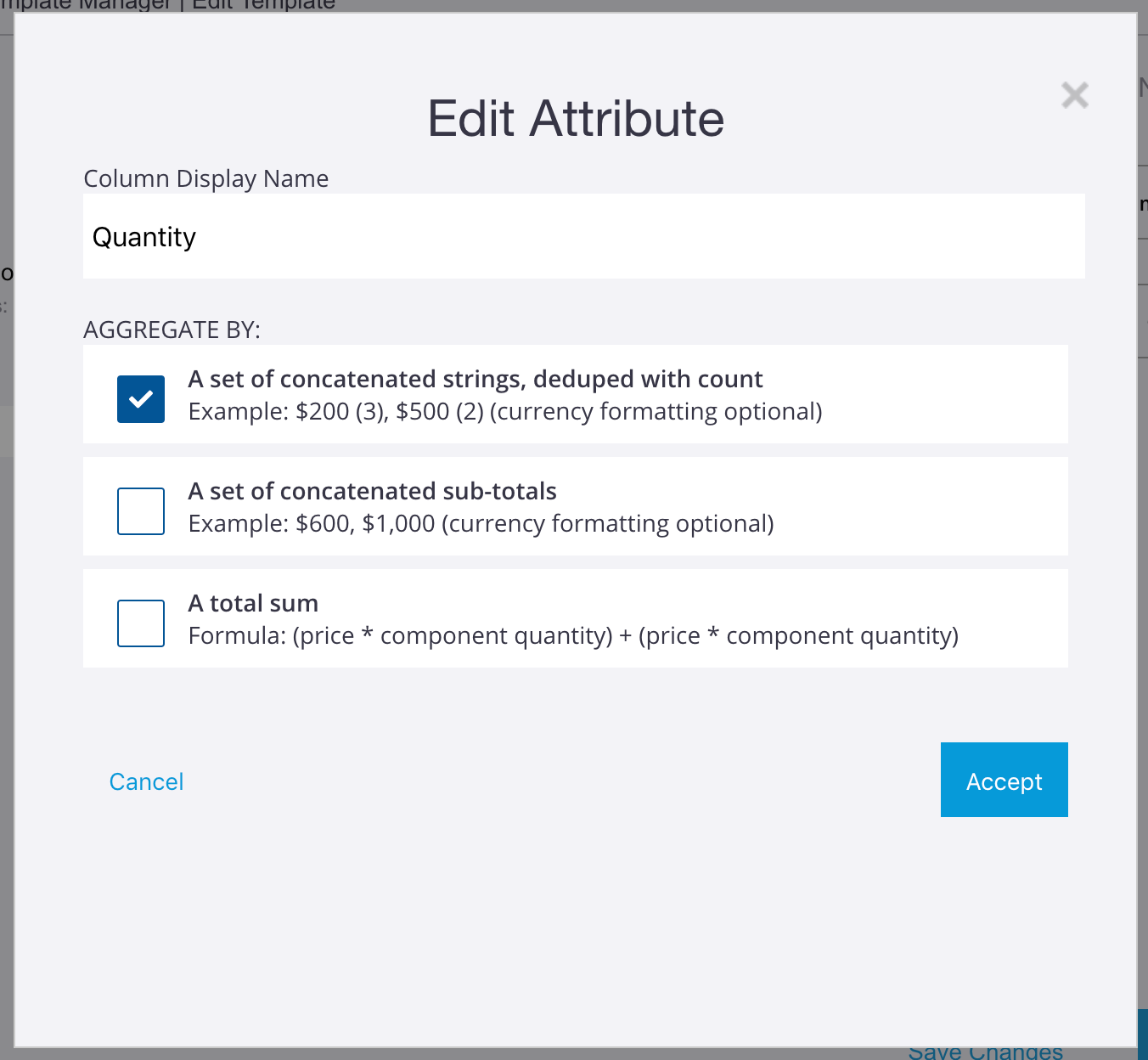Viewport: 1148px width, 1060px height.
Task: Check the 'A total sum' option
Action: click(x=140, y=623)
